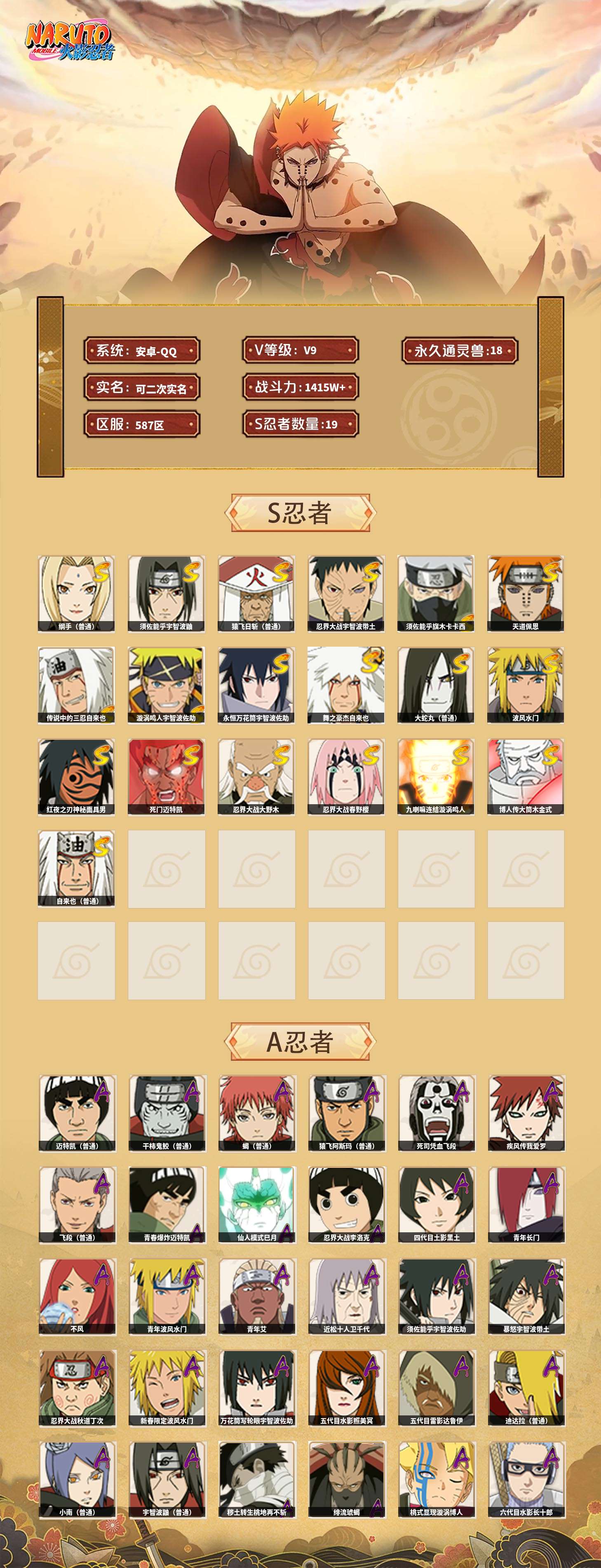Select the 纲手（普通）ninja portrait

(x=76, y=593)
